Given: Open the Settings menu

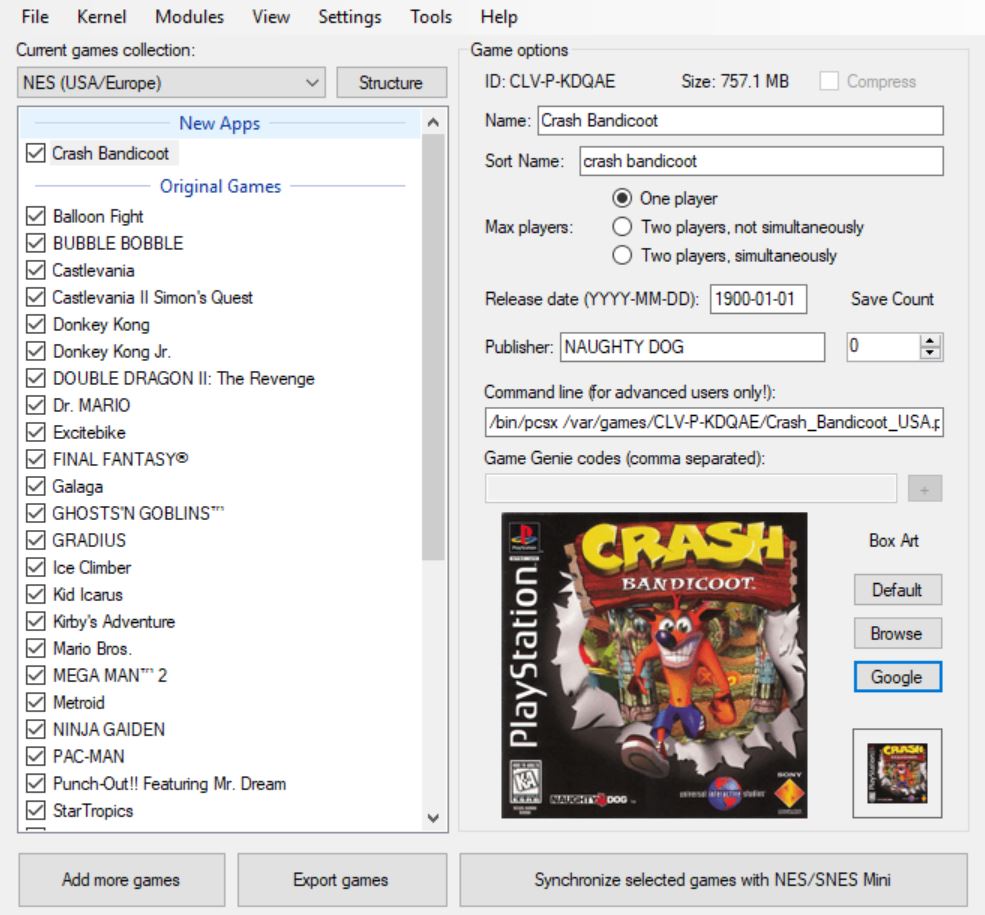Looking at the screenshot, I should click(349, 16).
